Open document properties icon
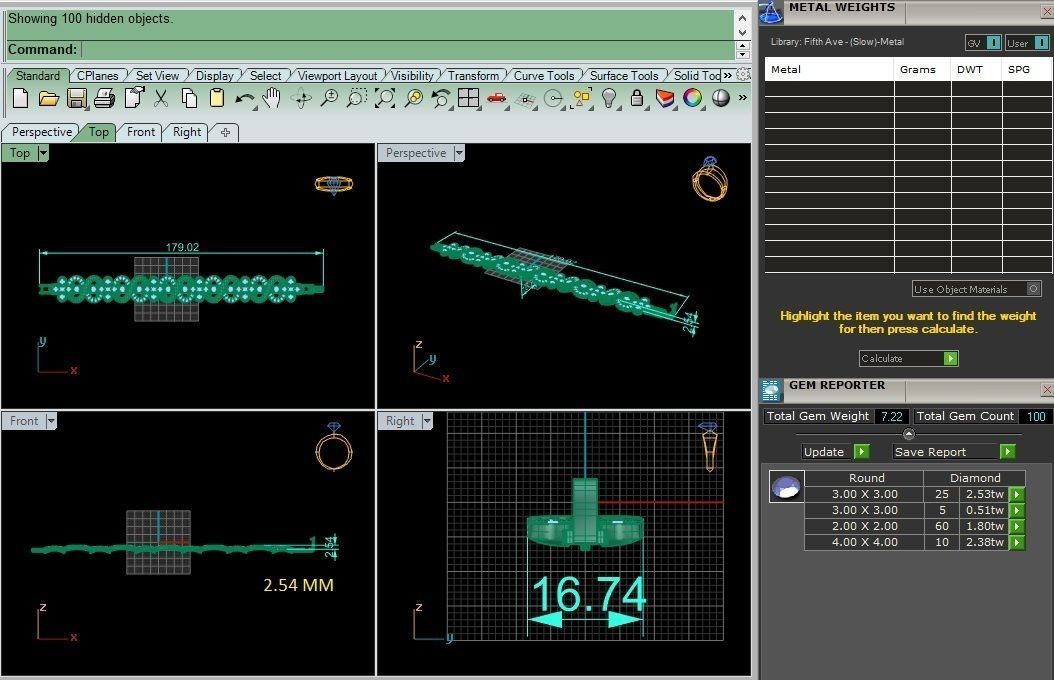The width and height of the screenshot is (1054, 680). [x=134, y=98]
